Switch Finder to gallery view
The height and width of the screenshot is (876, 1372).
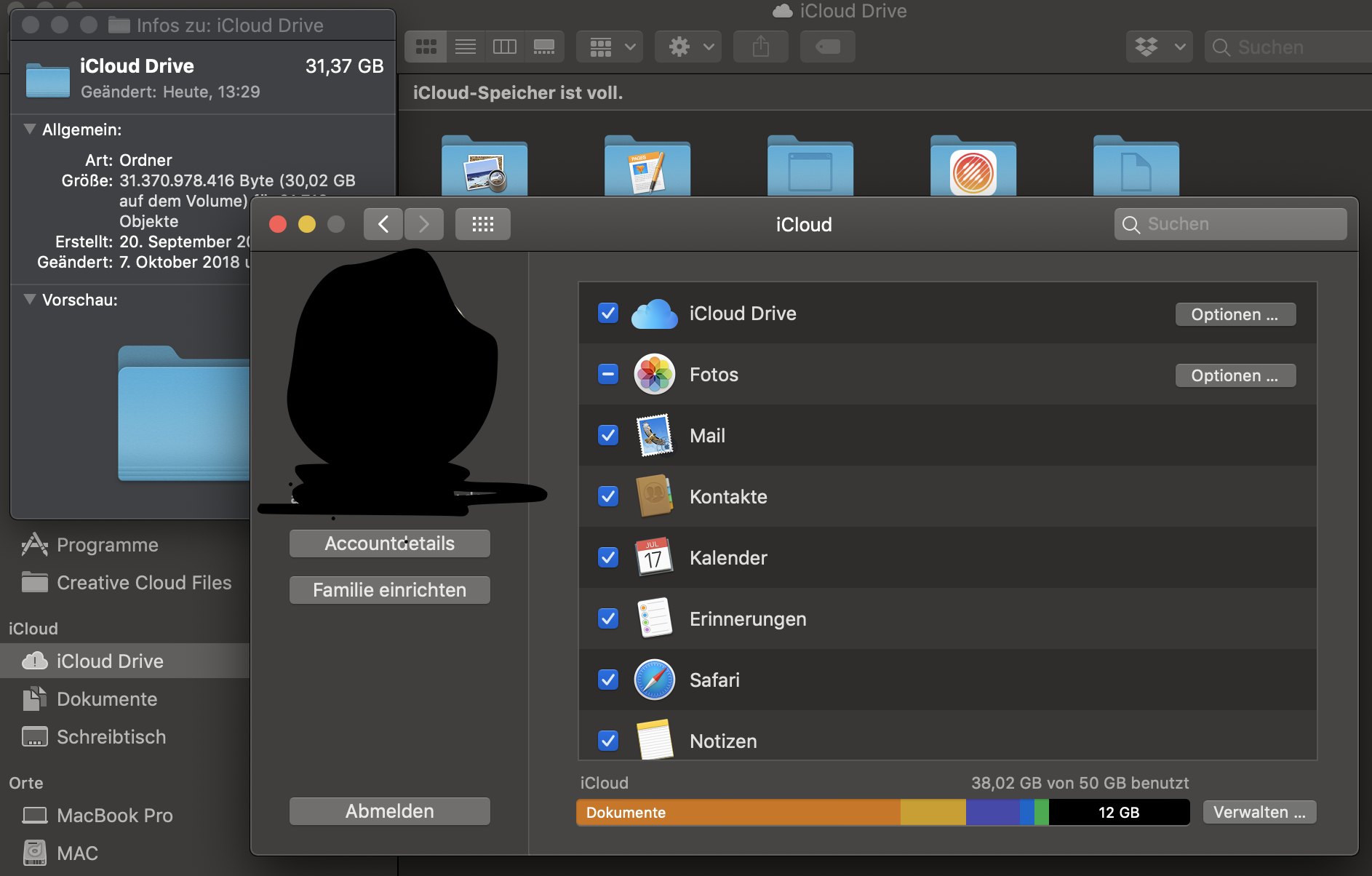pyautogui.click(x=543, y=47)
